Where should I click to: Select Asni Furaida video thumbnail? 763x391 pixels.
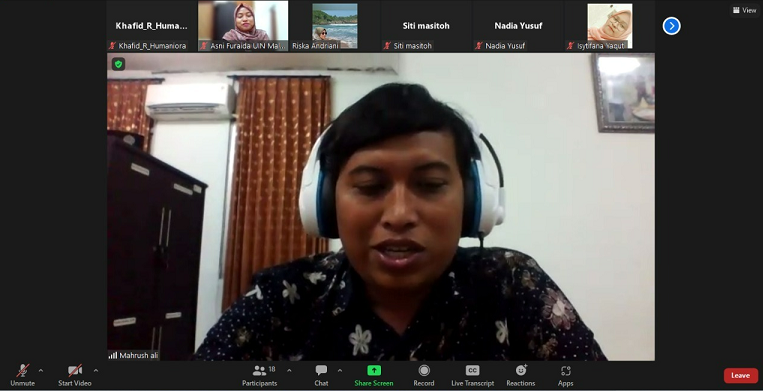tap(243, 25)
